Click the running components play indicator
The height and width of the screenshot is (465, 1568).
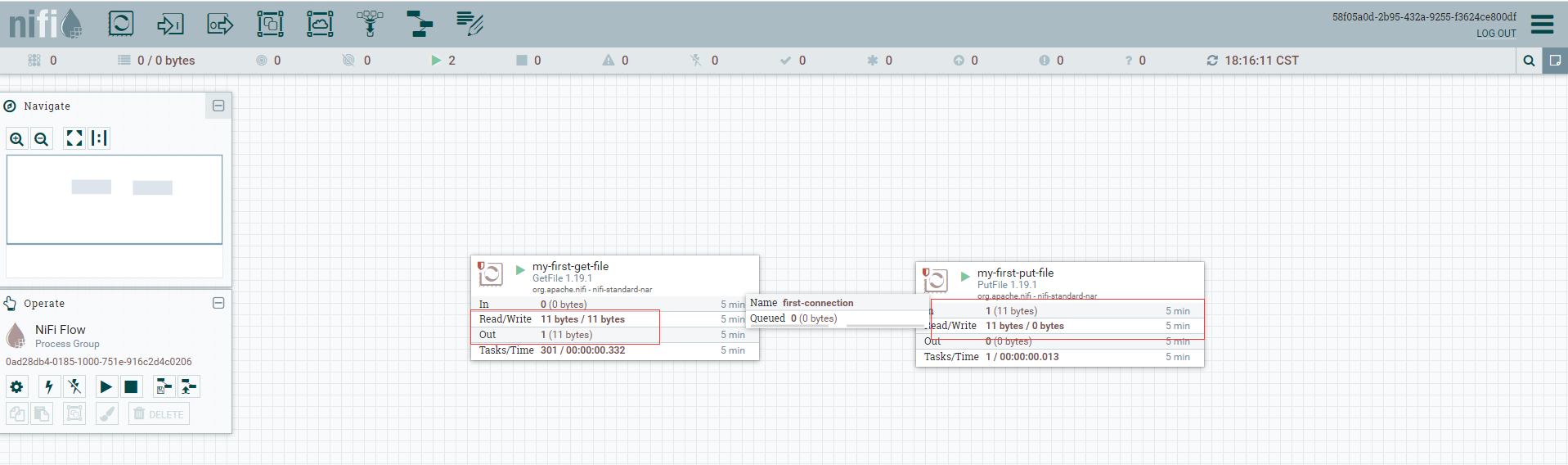click(436, 61)
